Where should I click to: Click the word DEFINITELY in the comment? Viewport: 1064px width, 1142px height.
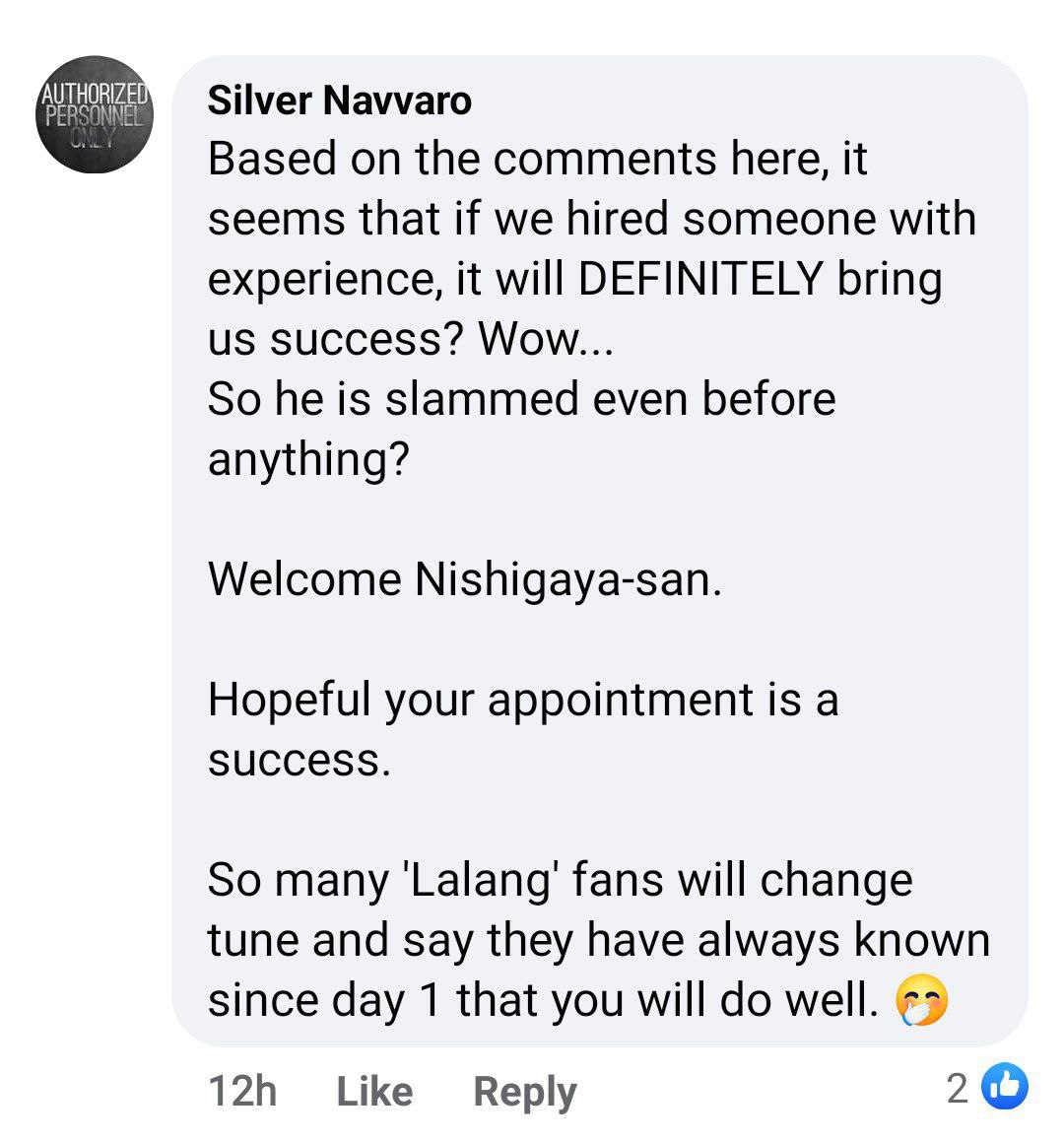pyautogui.click(x=700, y=278)
